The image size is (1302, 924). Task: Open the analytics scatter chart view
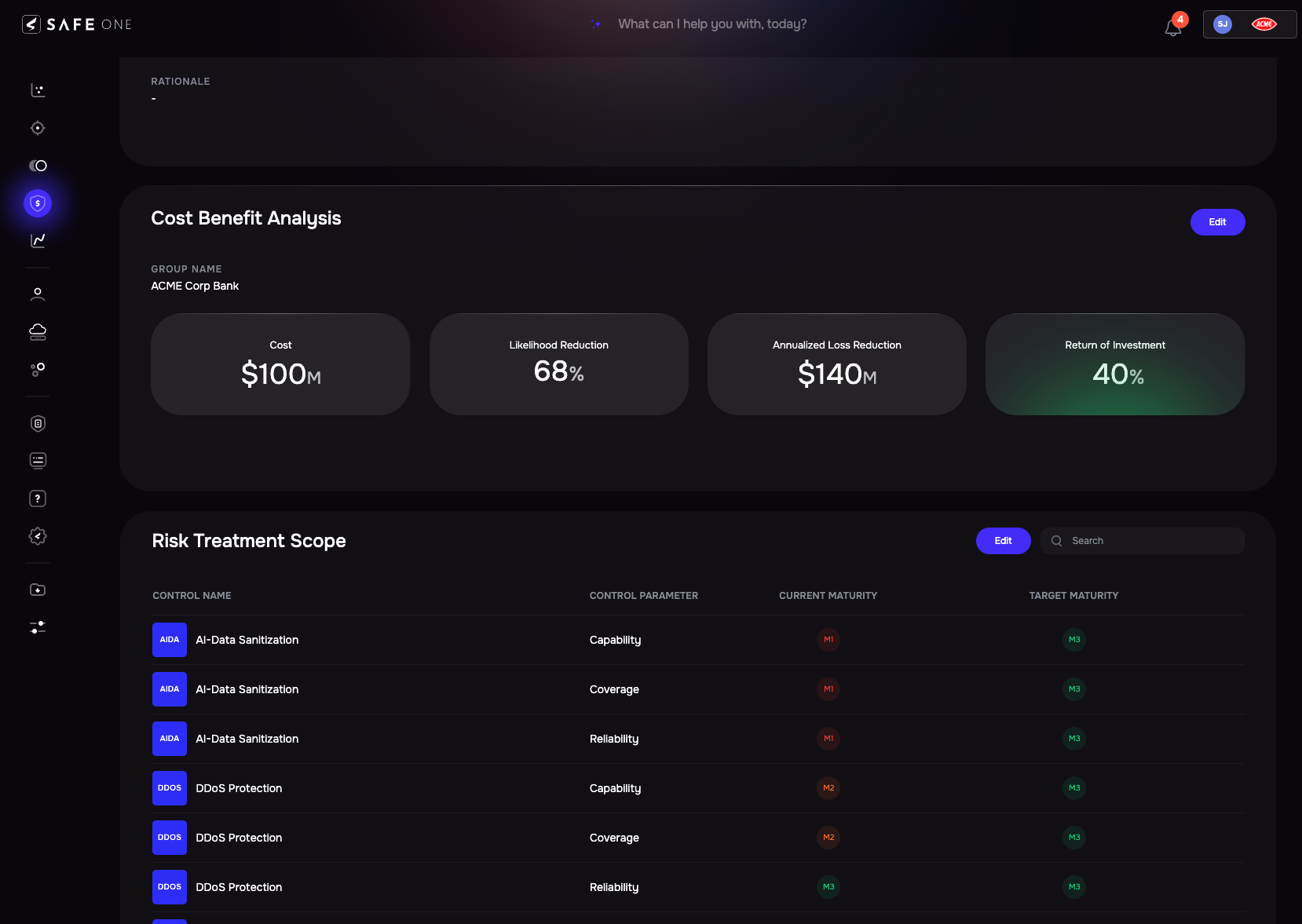pyautogui.click(x=37, y=90)
